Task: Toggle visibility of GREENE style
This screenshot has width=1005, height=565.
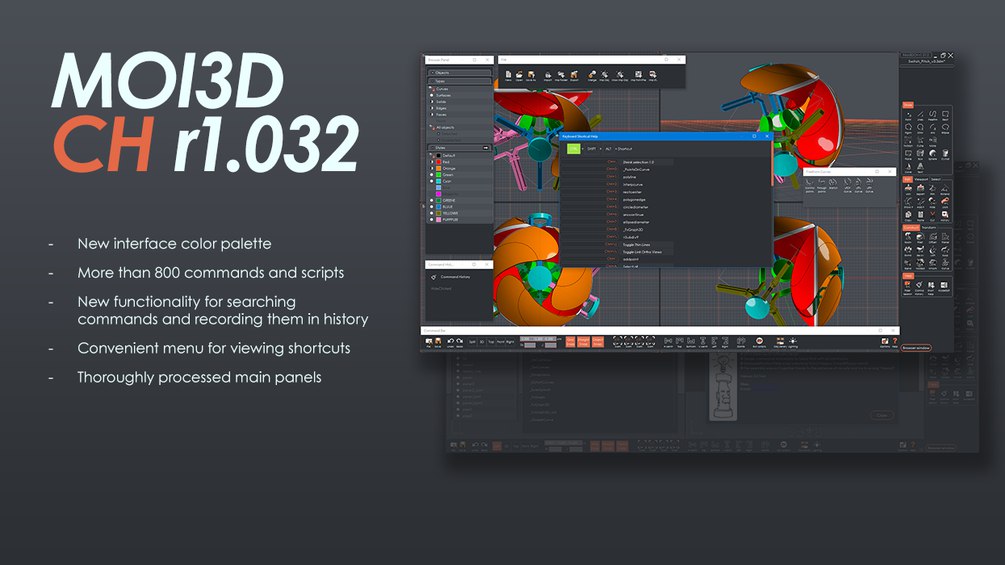Action: click(x=431, y=201)
